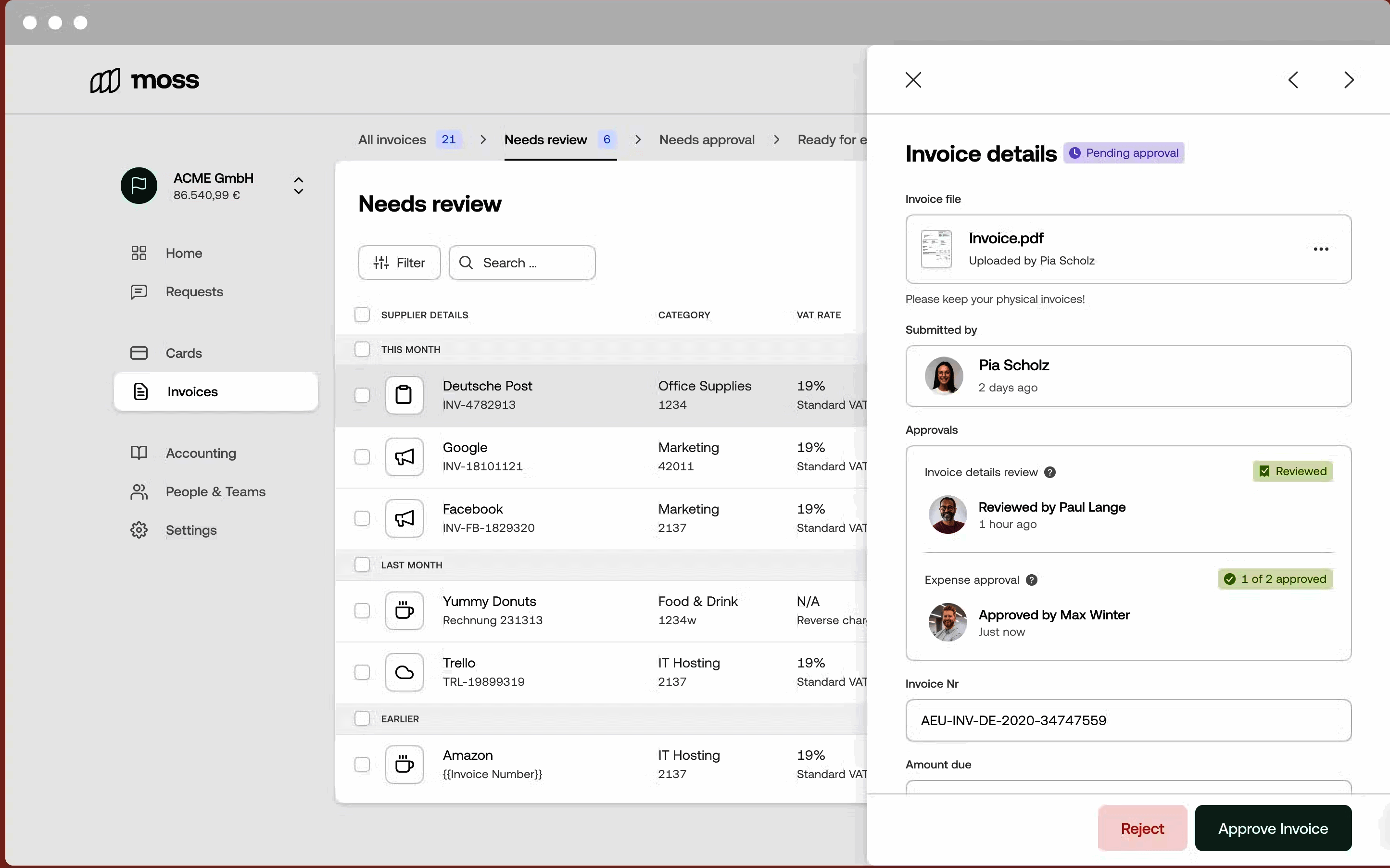Open Cards from the sidebar
The height and width of the screenshot is (868, 1390).
[x=184, y=353]
